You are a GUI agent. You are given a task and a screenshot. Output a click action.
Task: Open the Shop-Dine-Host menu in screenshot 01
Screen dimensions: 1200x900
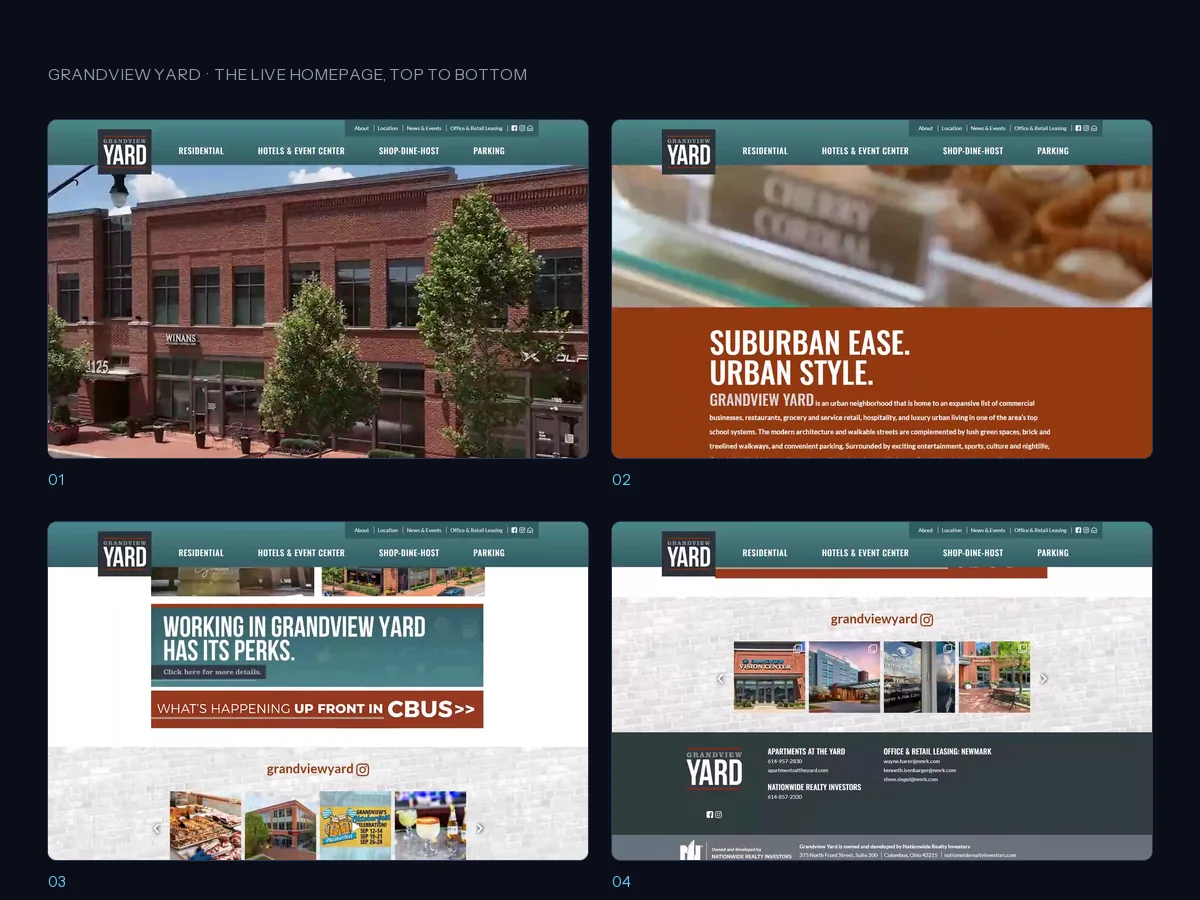409,151
